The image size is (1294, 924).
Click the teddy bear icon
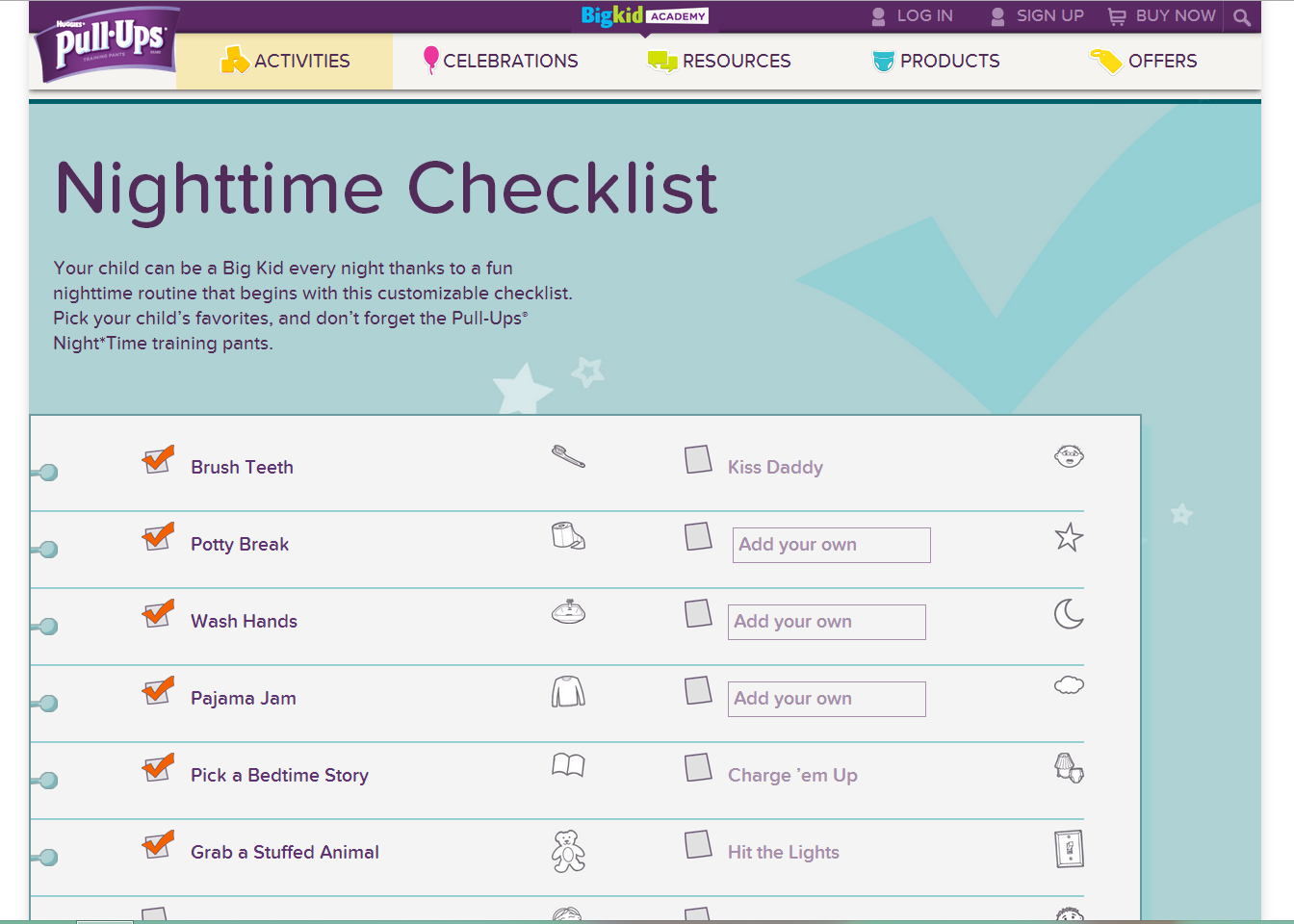pos(568,851)
